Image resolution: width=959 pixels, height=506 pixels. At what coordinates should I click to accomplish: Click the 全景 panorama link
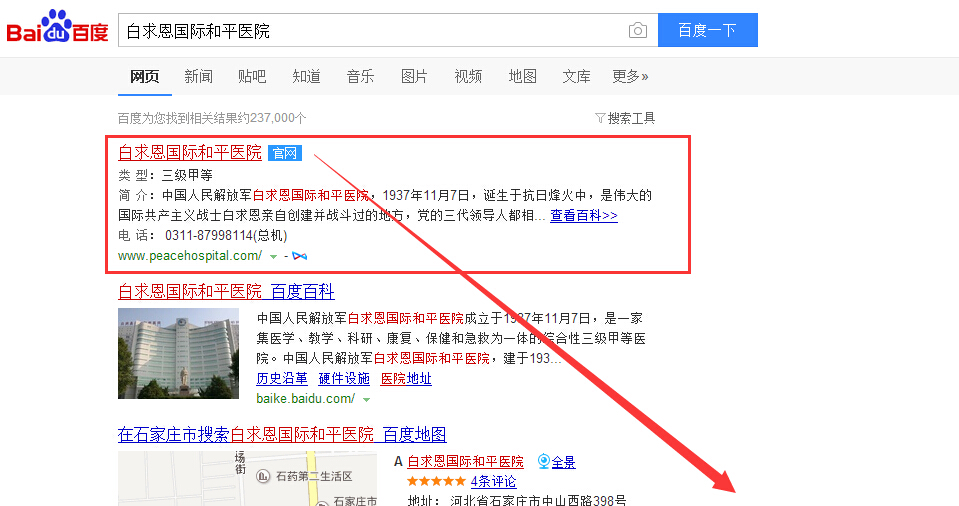pos(563,462)
